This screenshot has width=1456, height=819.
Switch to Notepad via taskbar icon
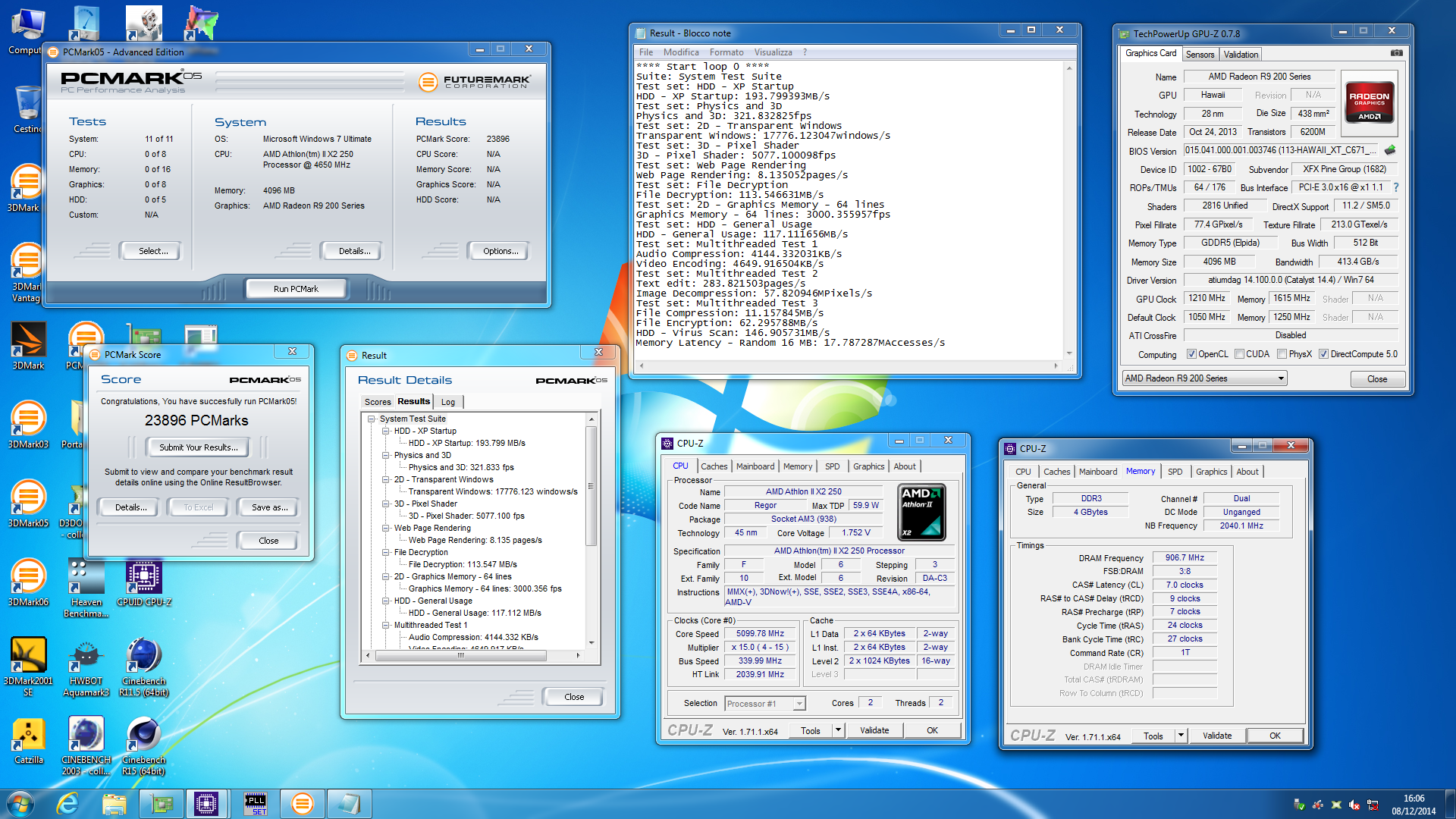[349, 804]
